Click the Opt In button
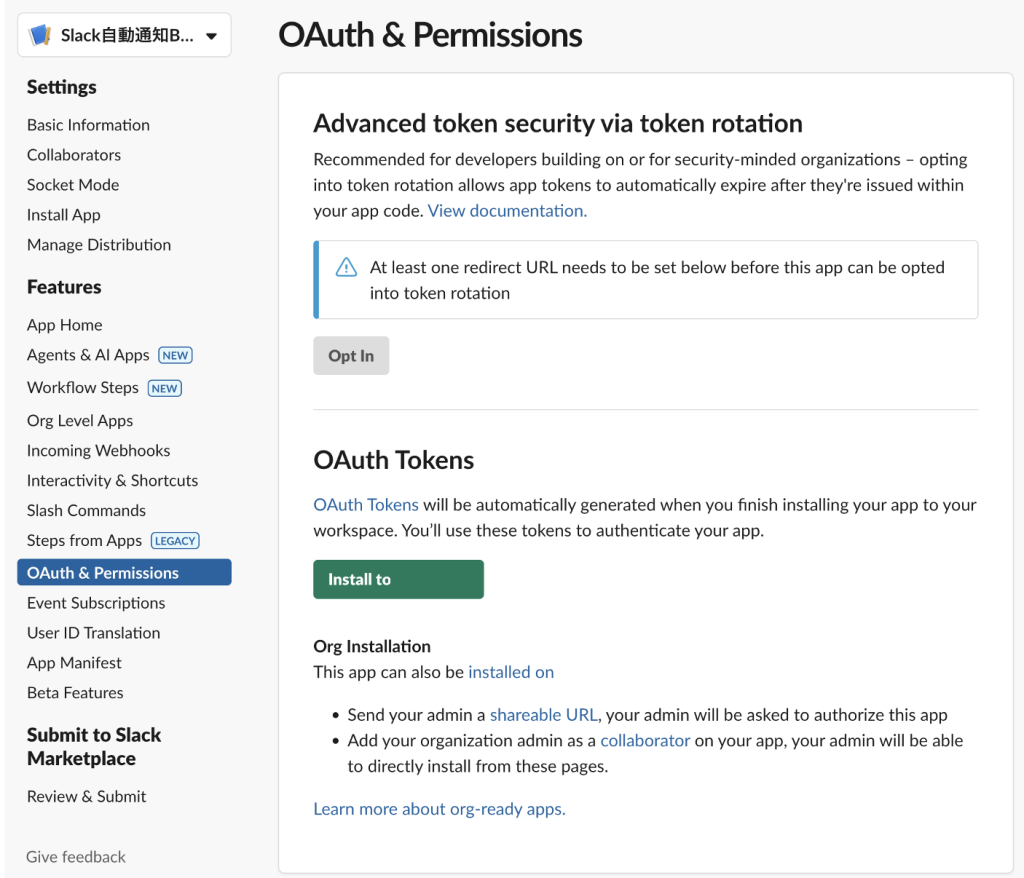 tap(351, 356)
